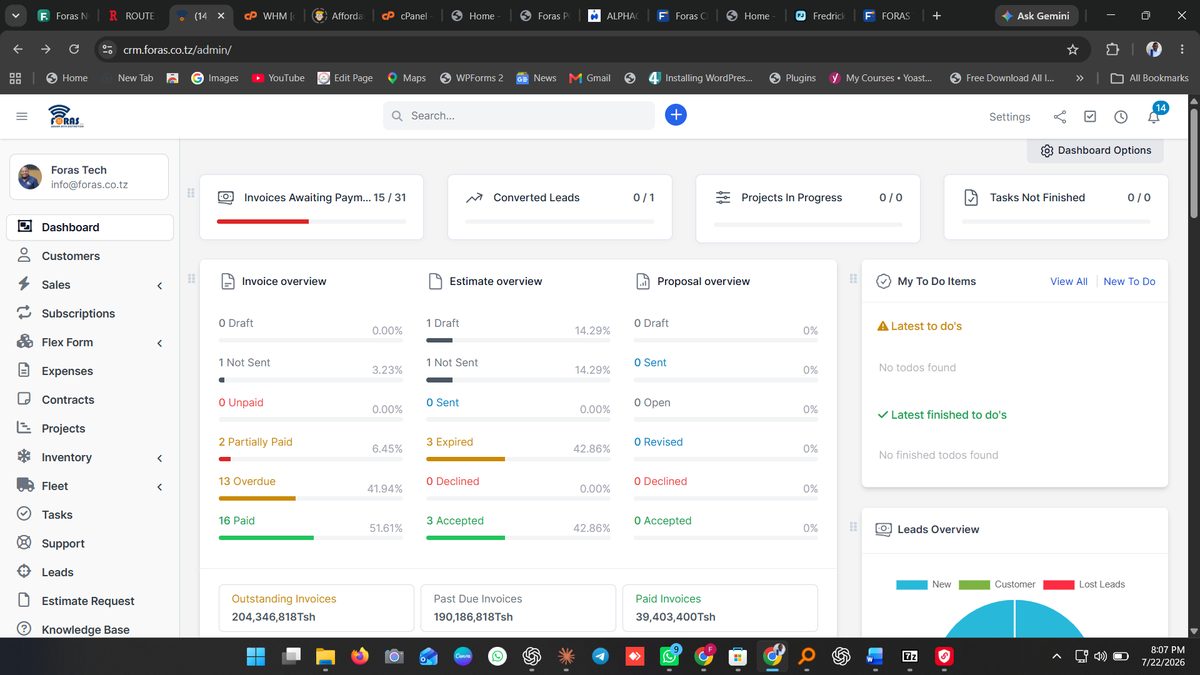Open the 16 Paid invoices link
This screenshot has width=1200, height=675.
237,520
